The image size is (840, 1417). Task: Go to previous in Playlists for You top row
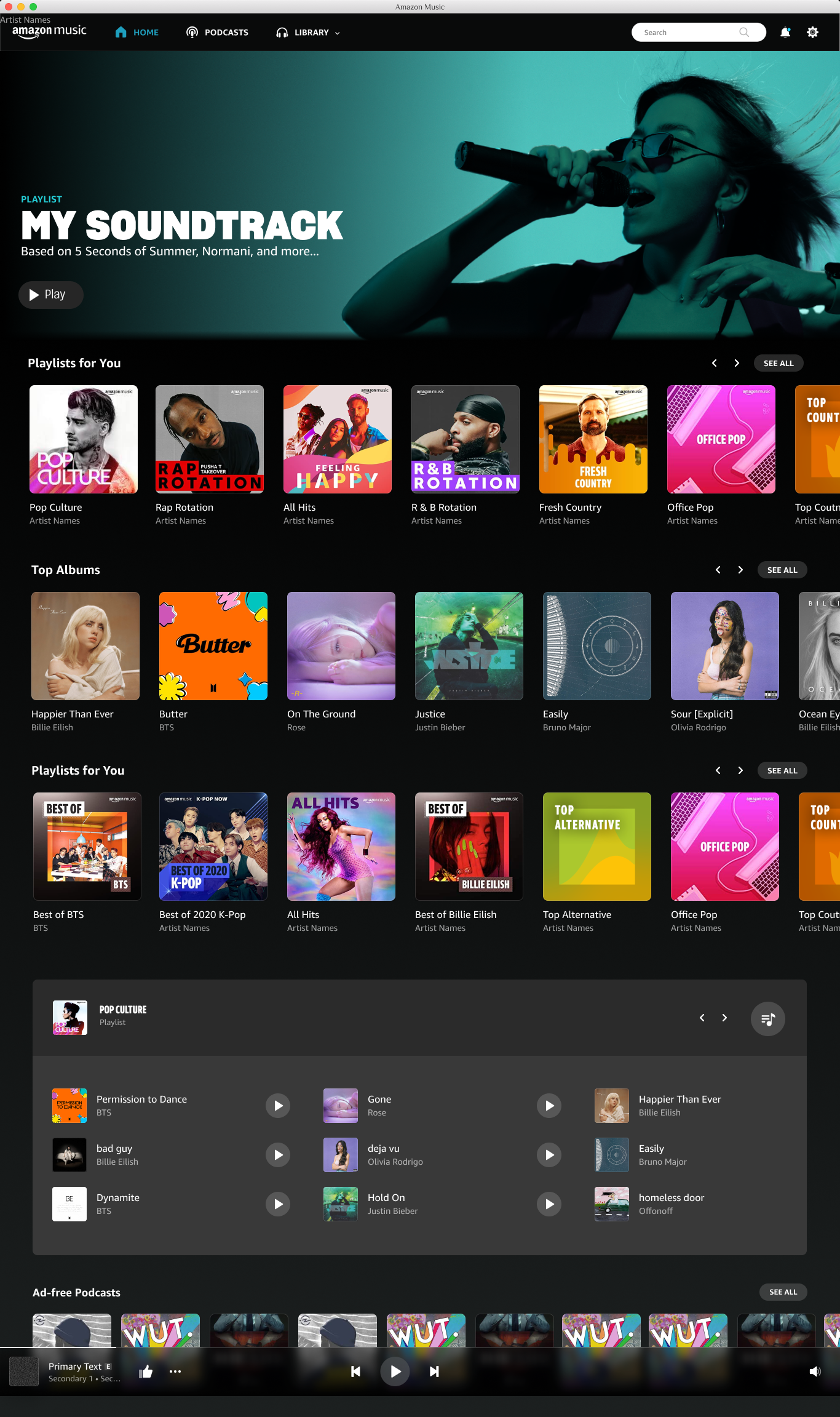pyautogui.click(x=714, y=363)
